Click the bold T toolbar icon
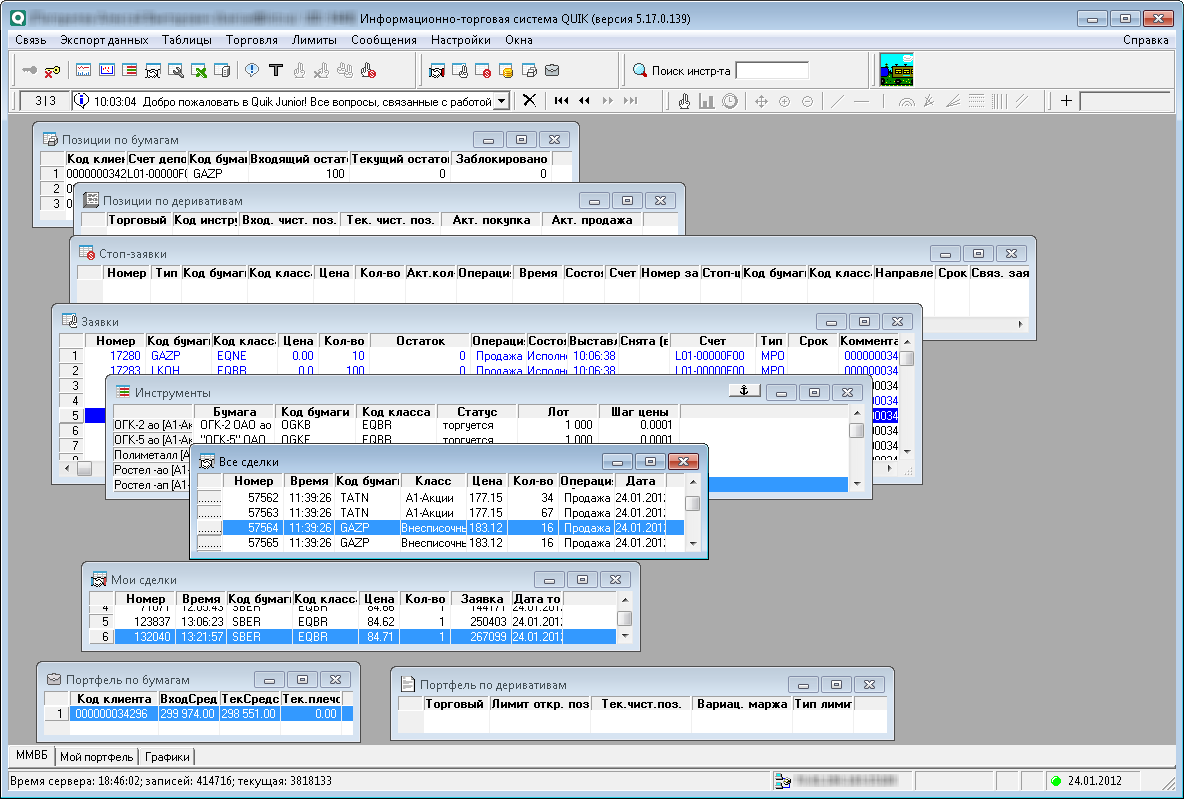 click(x=276, y=71)
